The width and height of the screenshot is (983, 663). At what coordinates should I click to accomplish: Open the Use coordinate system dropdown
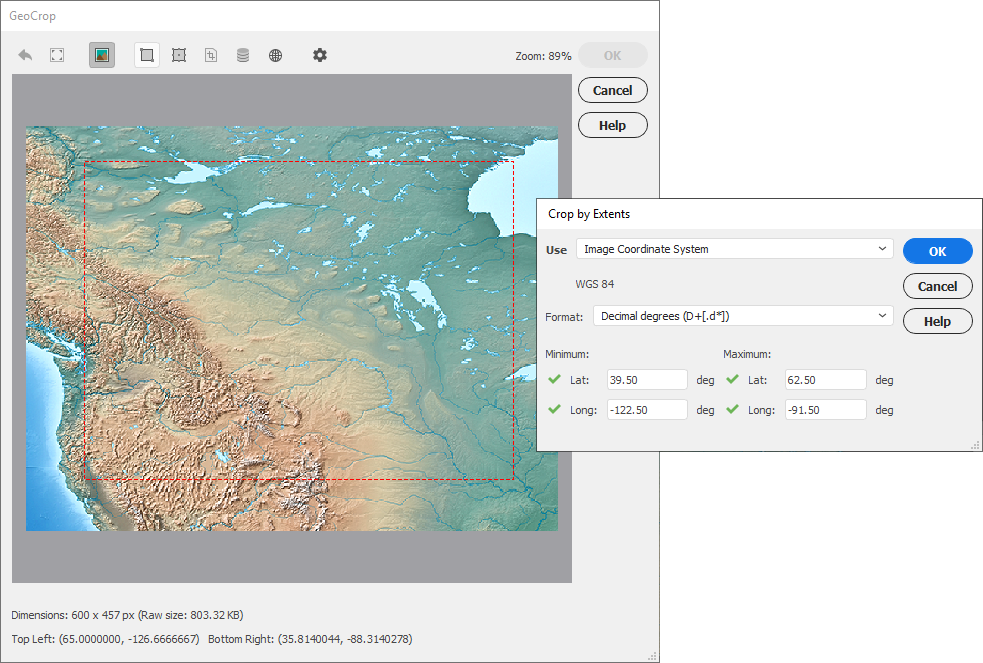pyautogui.click(x=735, y=249)
